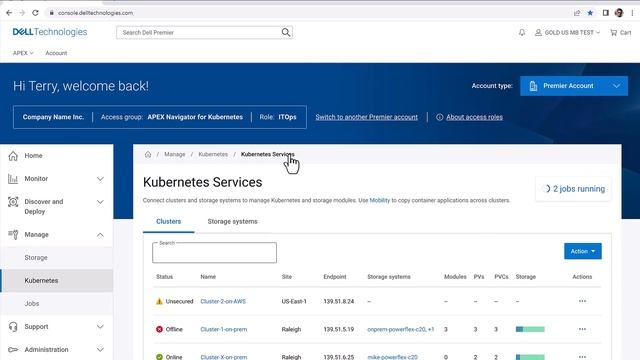
Task: Click the Support headset icon in the sidebar
Action: coord(13,327)
